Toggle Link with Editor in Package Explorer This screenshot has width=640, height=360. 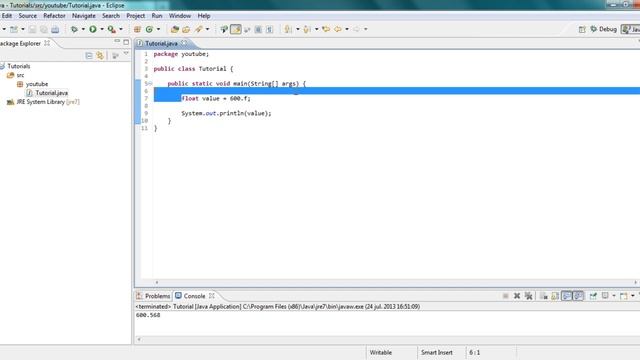(100, 56)
